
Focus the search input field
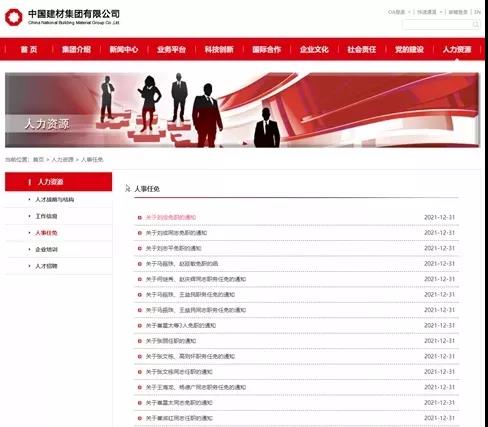click(x=437, y=24)
